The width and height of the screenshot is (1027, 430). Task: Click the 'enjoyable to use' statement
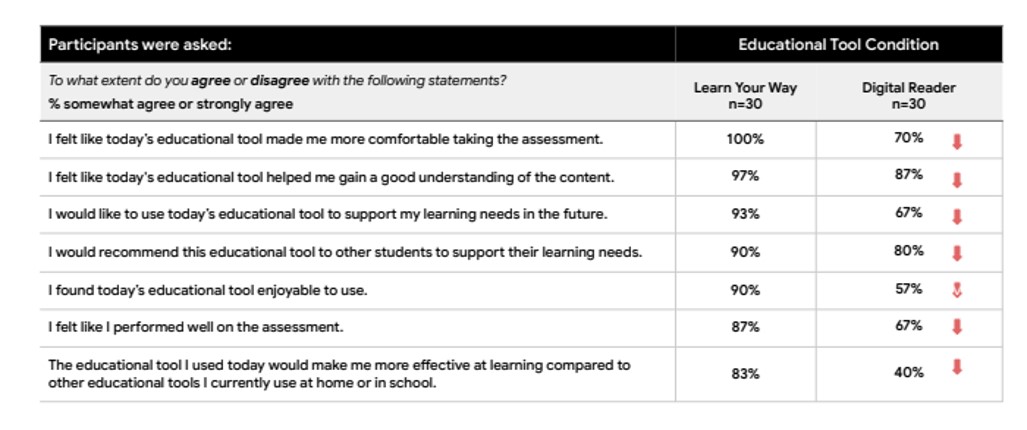pyautogui.click(x=208, y=290)
